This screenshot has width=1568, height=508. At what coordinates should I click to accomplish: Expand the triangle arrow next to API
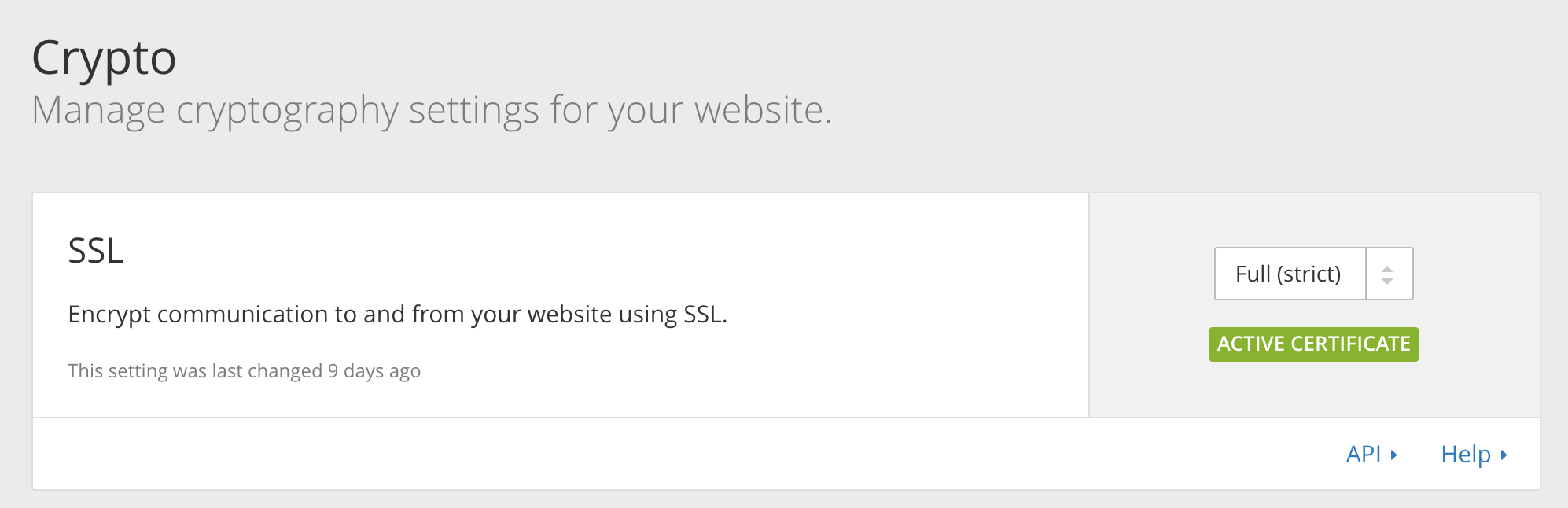(x=1393, y=455)
